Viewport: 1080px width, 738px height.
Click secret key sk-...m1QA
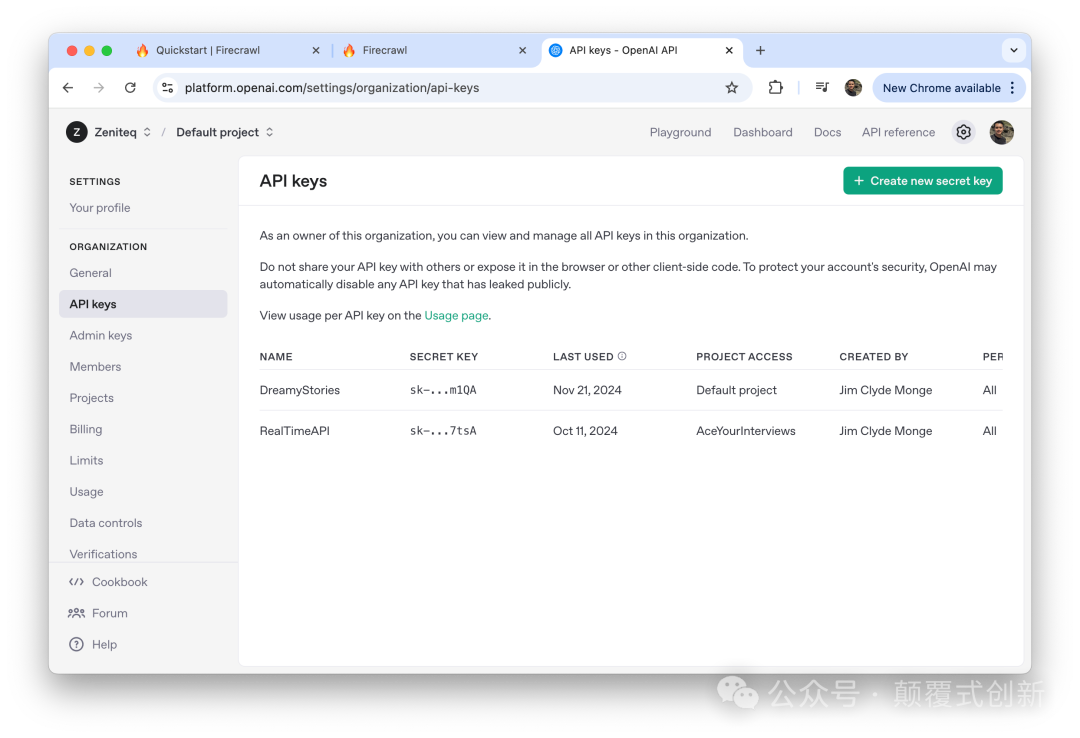[443, 390]
